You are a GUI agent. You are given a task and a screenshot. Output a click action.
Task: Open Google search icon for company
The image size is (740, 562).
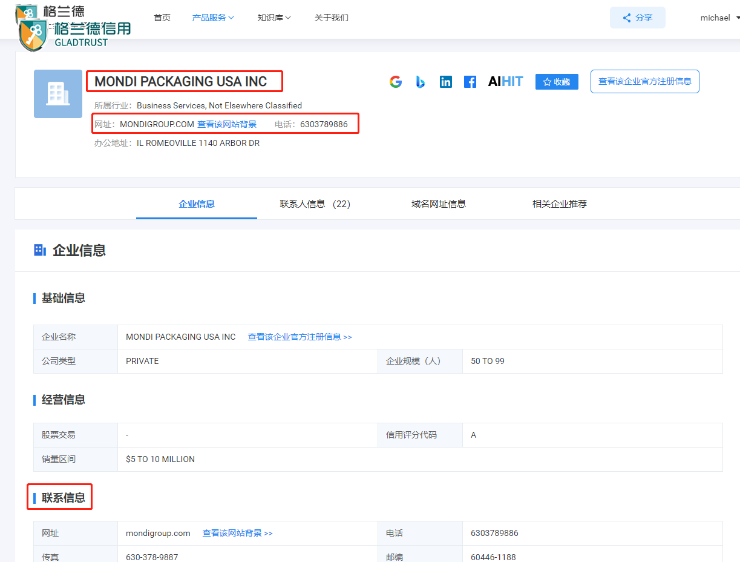click(396, 82)
